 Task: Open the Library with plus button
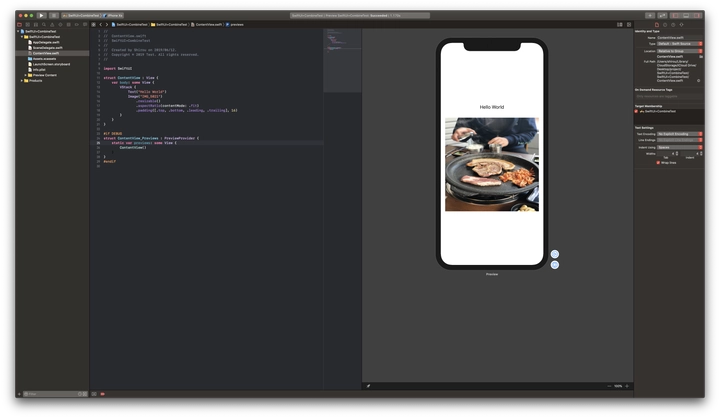650,16
